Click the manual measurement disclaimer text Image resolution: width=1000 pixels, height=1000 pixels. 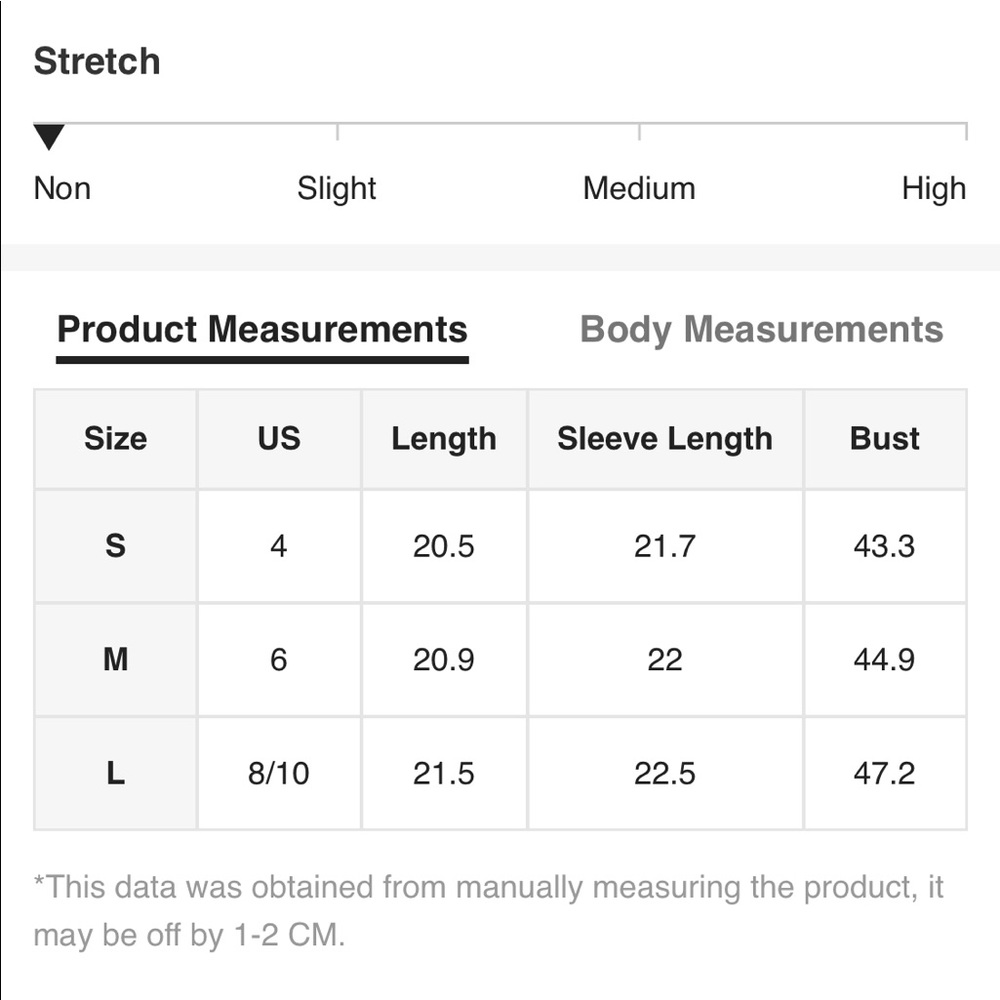[489, 911]
